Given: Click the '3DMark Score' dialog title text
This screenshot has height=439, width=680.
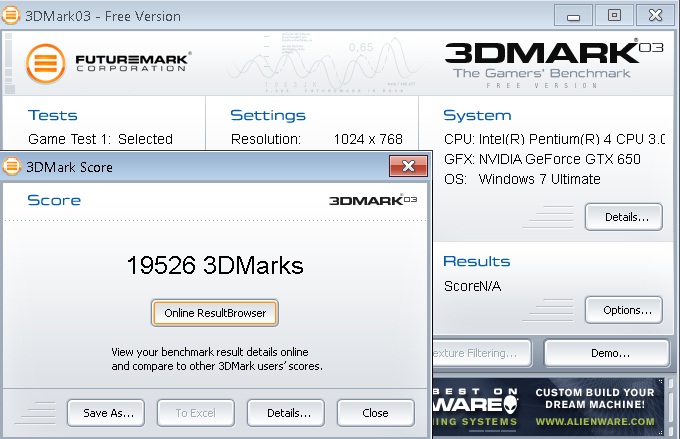Looking at the screenshot, I should pos(69,167).
